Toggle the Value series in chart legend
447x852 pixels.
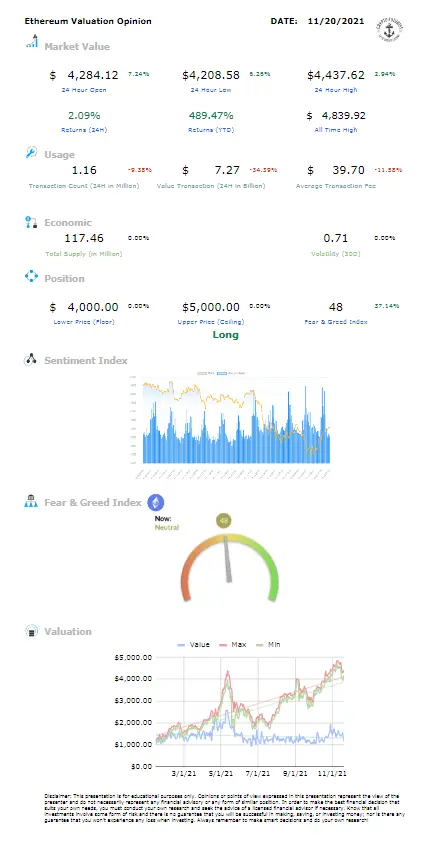[x=193, y=644]
